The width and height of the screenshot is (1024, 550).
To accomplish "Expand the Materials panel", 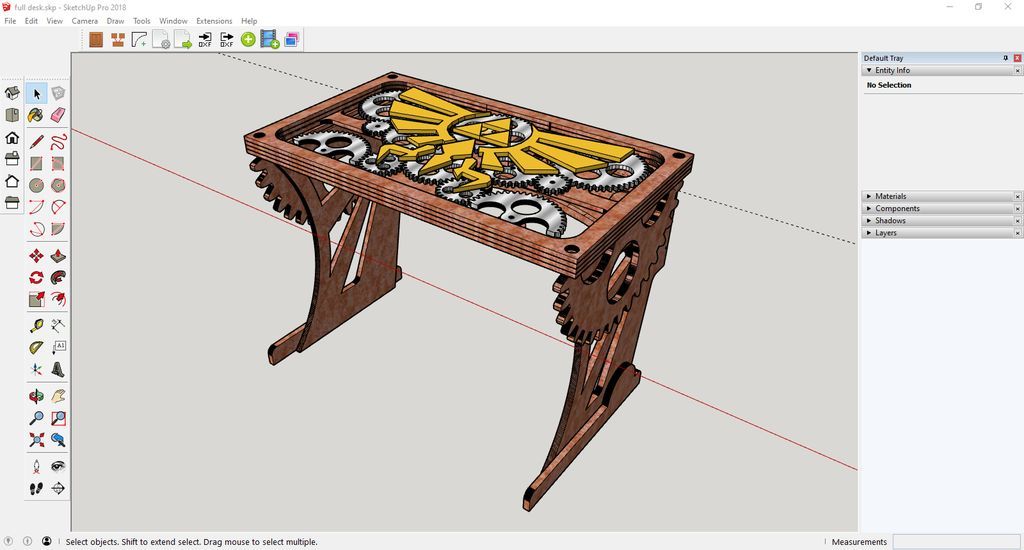I will (x=869, y=196).
